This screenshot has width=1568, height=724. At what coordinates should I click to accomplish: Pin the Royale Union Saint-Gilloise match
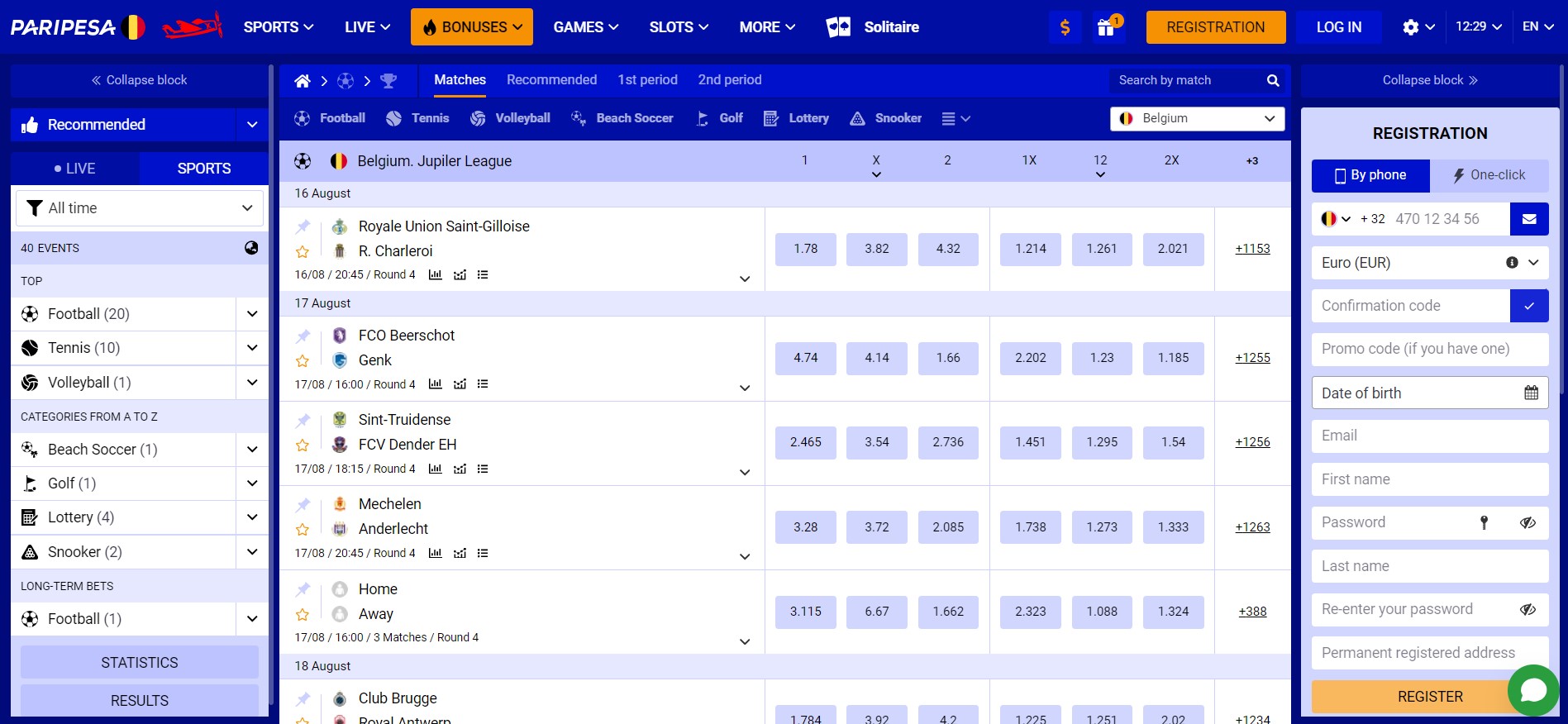(303, 226)
